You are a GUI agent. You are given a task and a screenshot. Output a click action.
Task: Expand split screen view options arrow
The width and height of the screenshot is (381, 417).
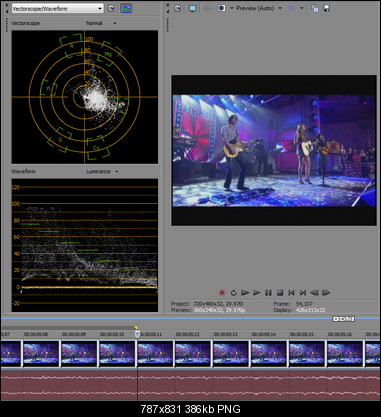coord(232,8)
